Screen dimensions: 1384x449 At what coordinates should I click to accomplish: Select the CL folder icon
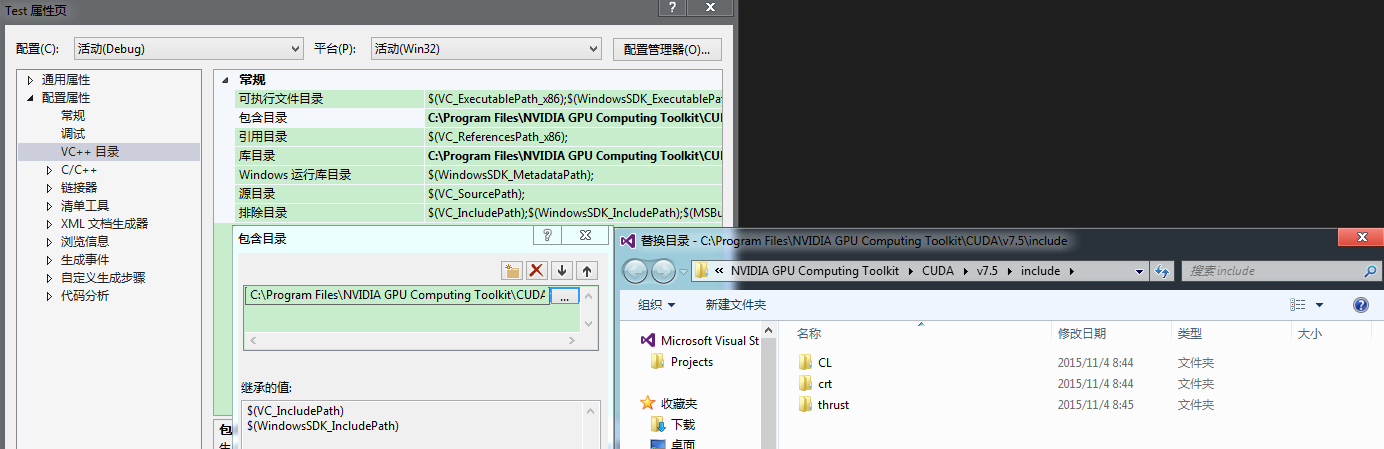coord(806,362)
